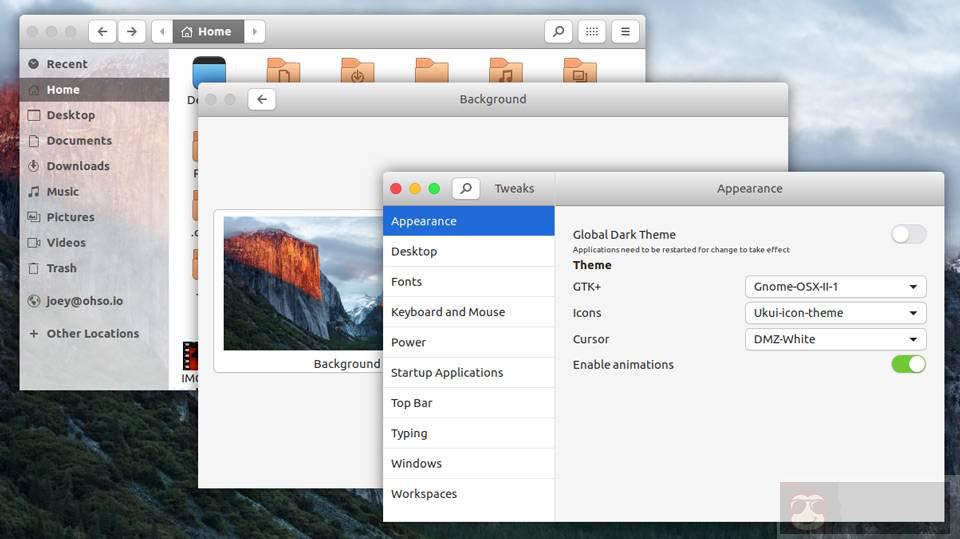
Task: Toggle Global Dark Theme switch
Action: [x=909, y=234]
